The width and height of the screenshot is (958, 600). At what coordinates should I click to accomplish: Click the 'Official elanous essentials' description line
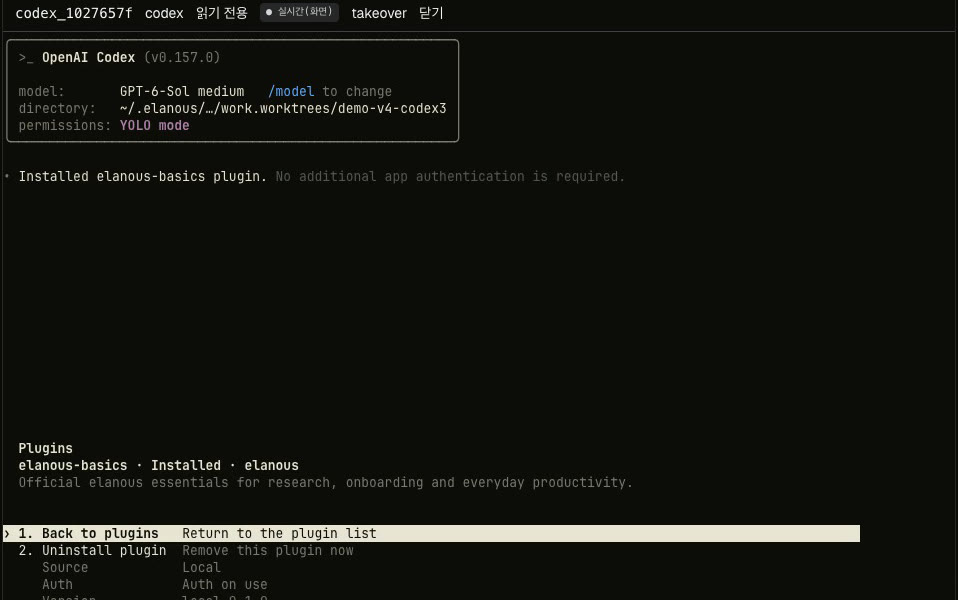tap(326, 483)
